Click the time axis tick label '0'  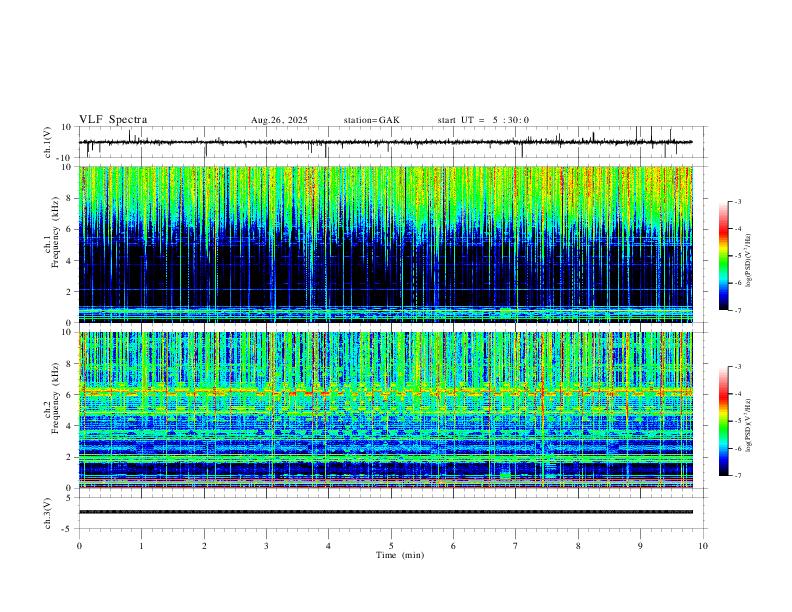(x=79, y=546)
